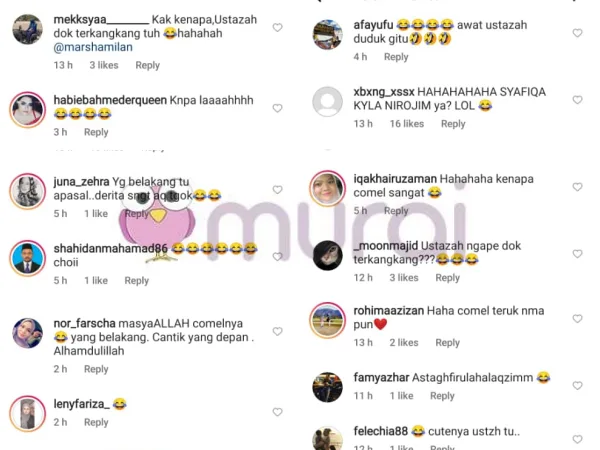Like iqakhairuzaman's comment via the heart
The height and width of the screenshot is (450, 600).
pyautogui.click(x=577, y=187)
